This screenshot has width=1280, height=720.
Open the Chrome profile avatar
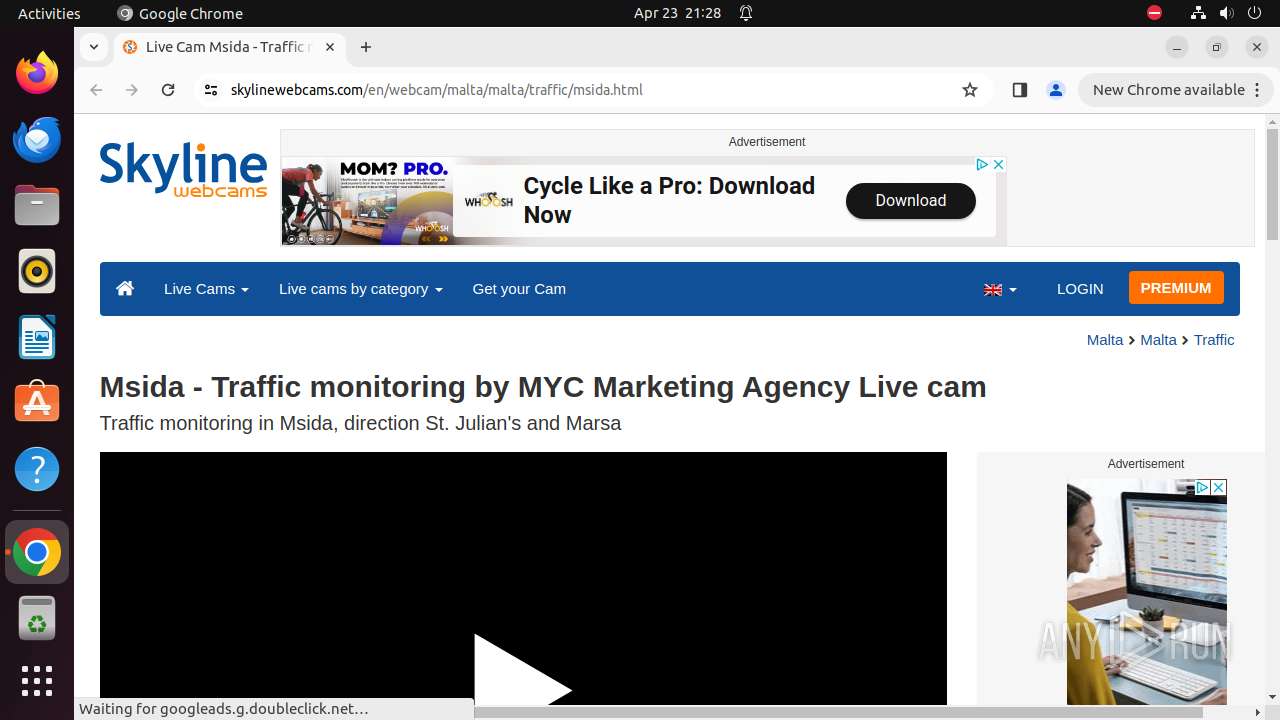click(x=1055, y=90)
